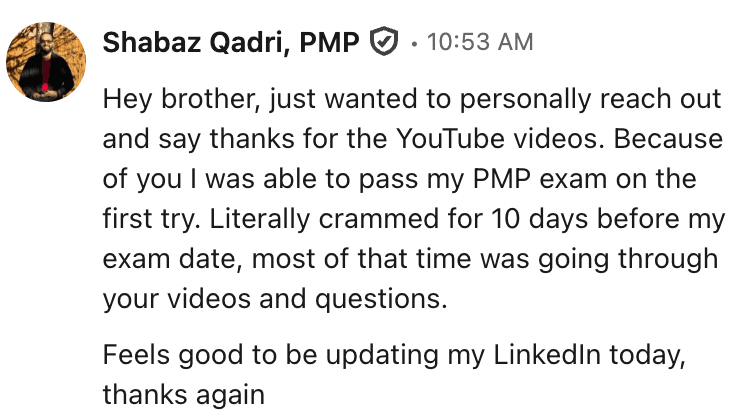This screenshot has width=754, height=420.
Task: Select the word YouTube in the message
Action: [x=451, y=139]
